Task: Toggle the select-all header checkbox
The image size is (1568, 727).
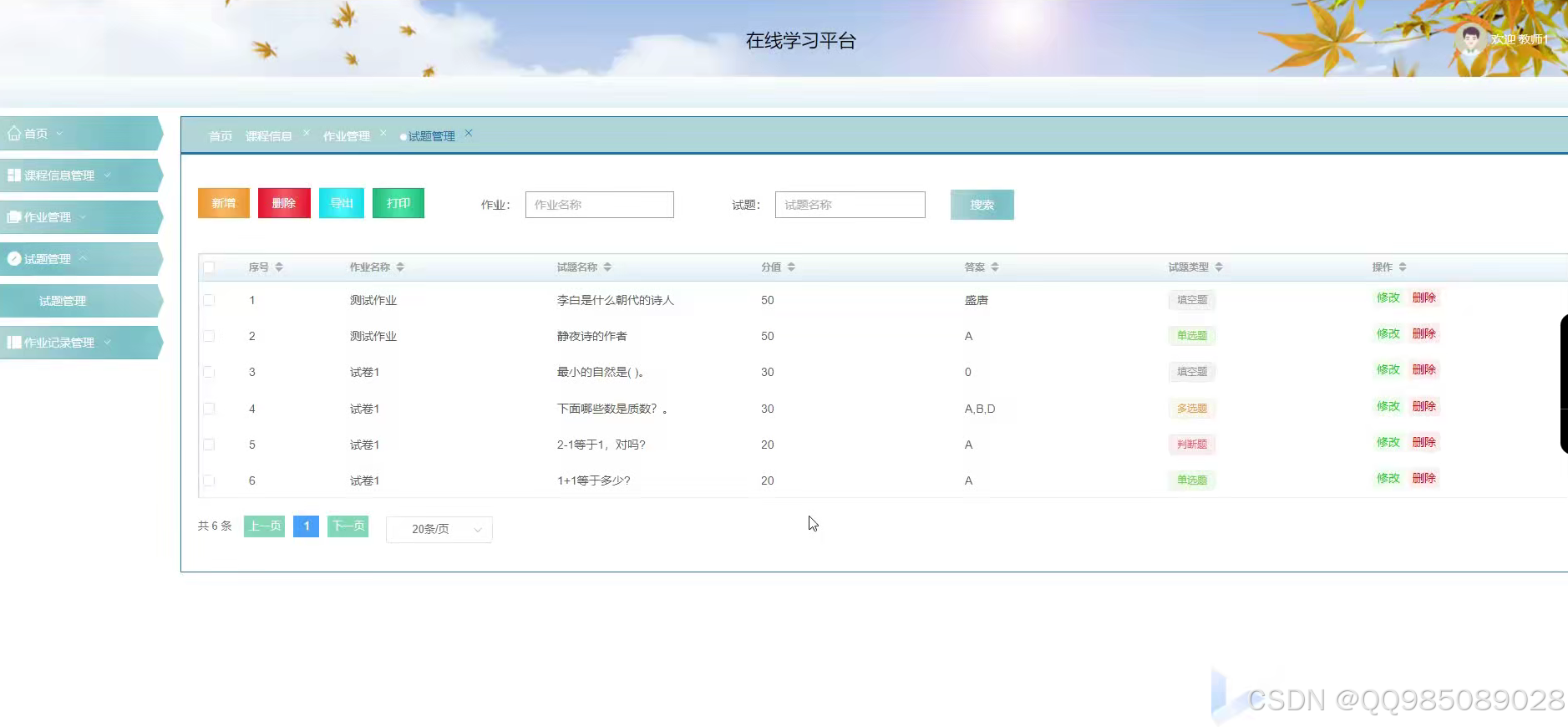Action: [209, 267]
